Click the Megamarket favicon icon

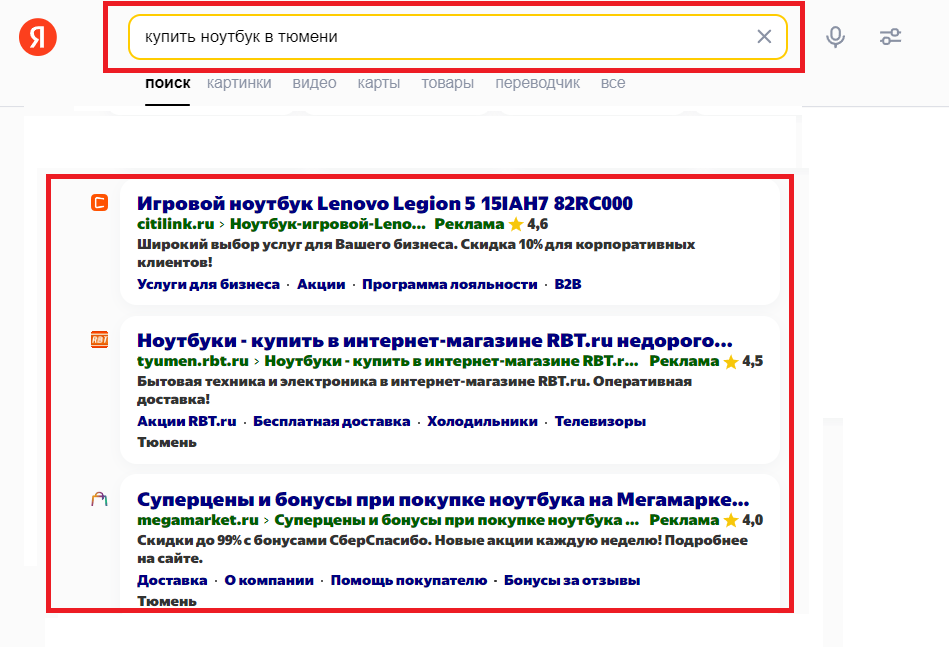99,499
